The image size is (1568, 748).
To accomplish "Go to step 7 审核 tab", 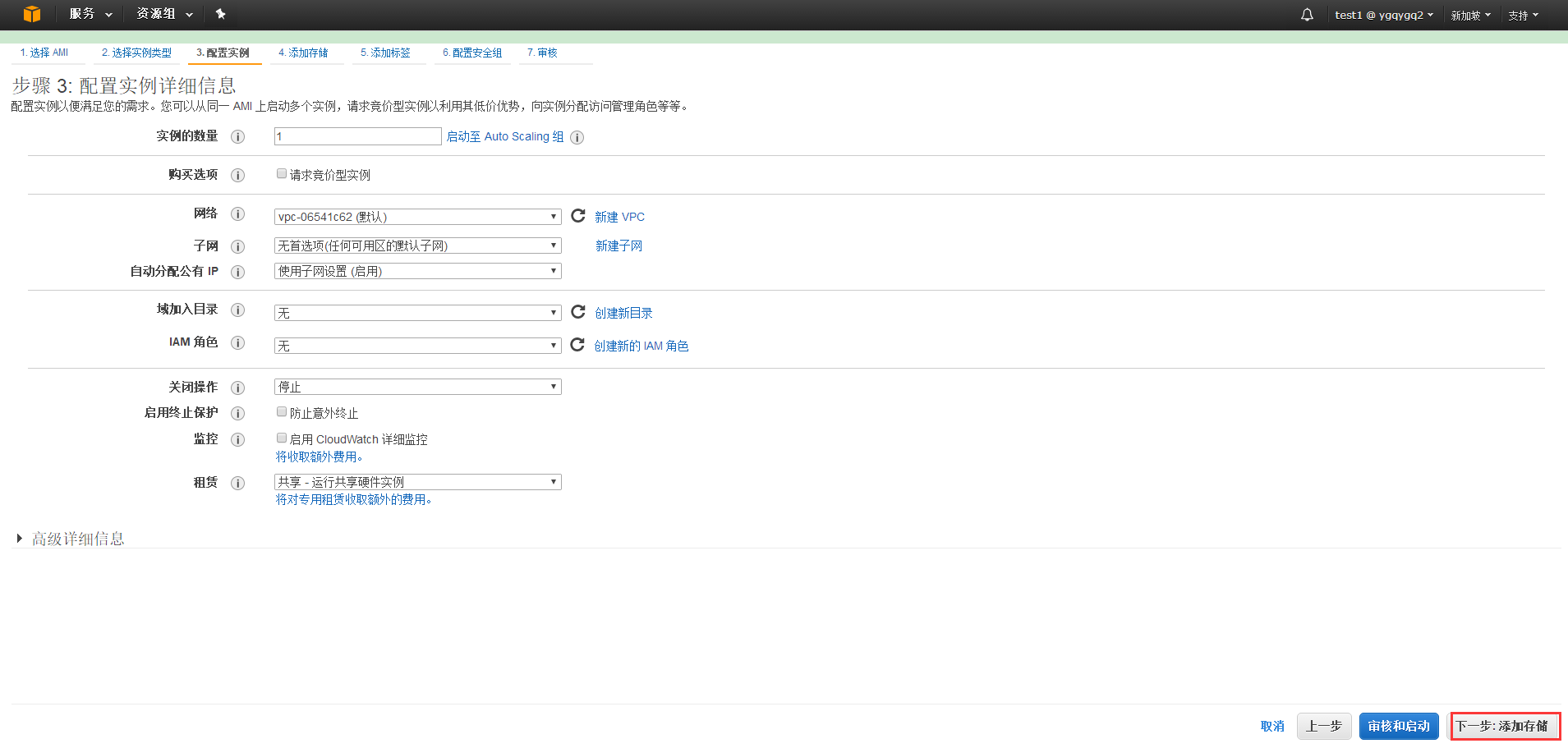I will [x=542, y=53].
